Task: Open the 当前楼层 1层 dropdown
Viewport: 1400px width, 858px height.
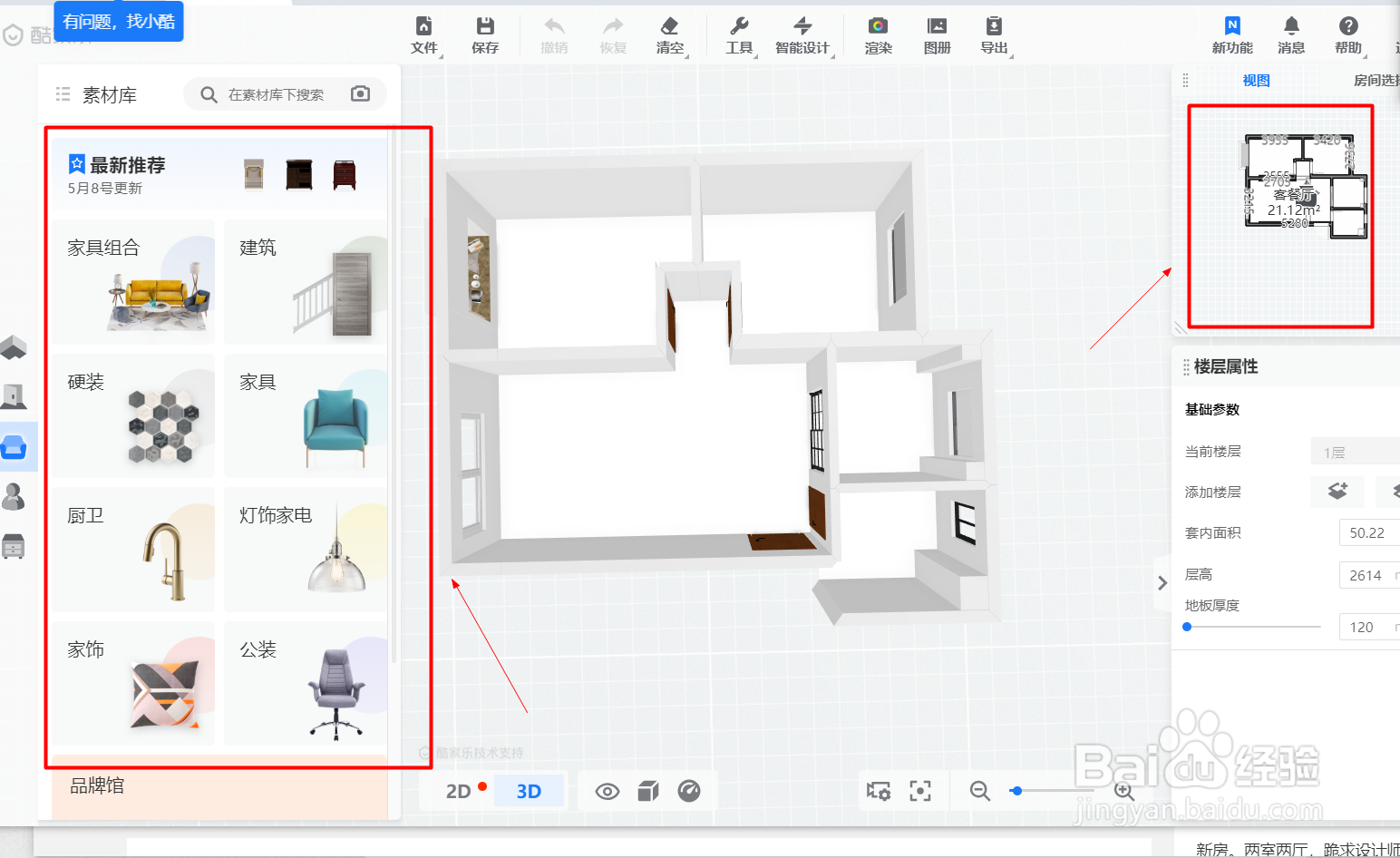Action: 1356,452
